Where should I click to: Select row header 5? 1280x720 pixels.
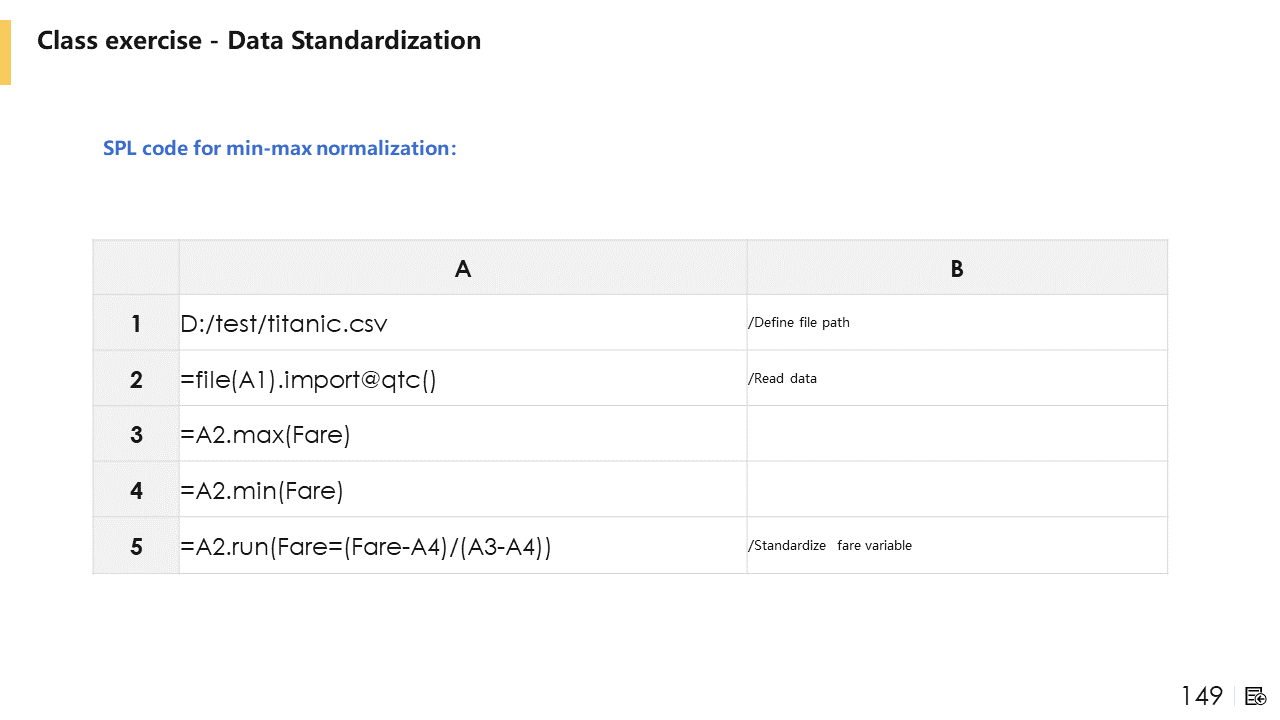click(x=136, y=546)
